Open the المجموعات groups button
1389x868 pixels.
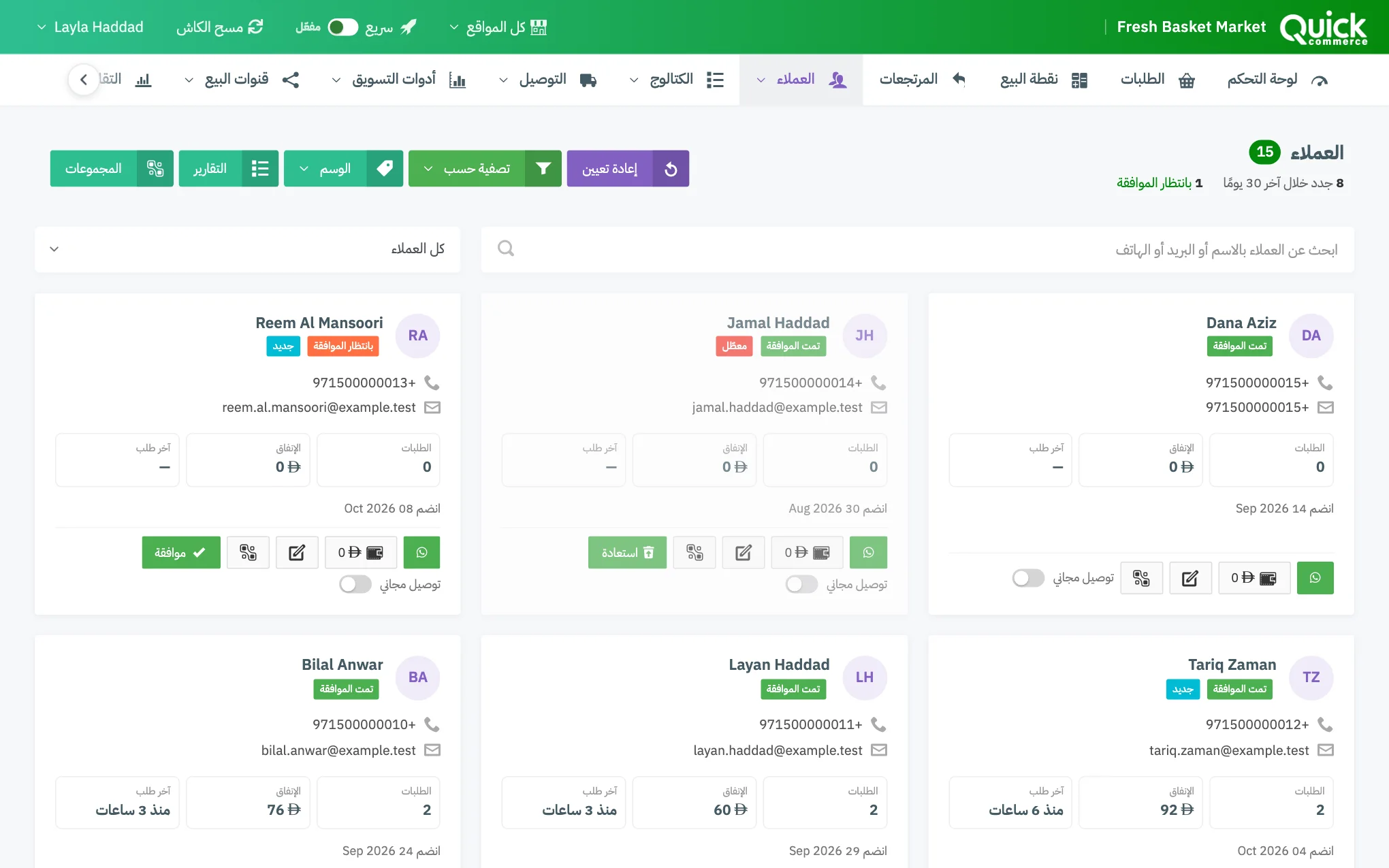tap(112, 169)
